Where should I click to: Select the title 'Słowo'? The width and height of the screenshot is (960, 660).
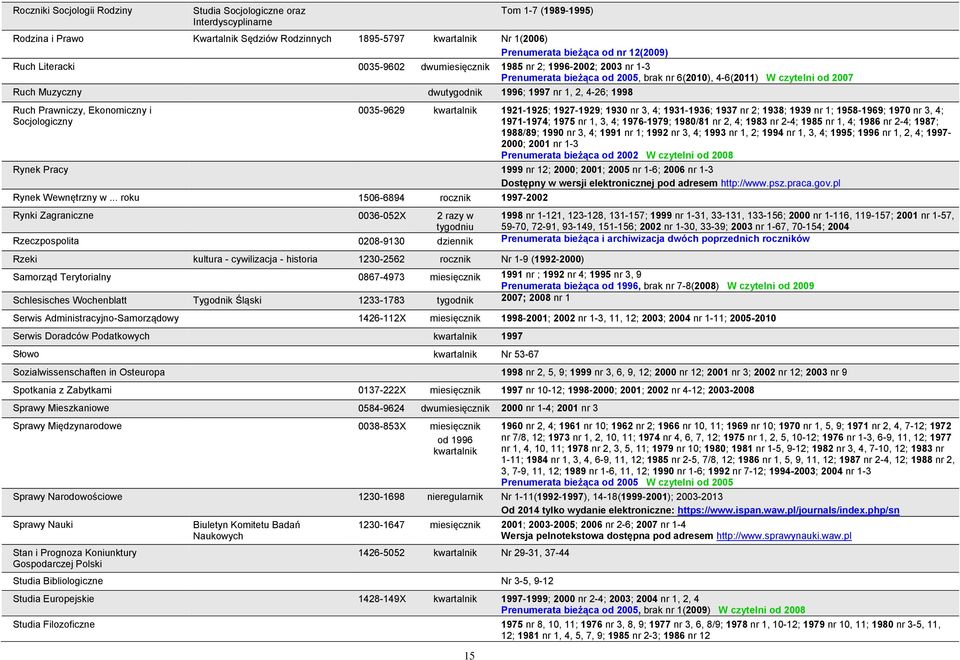(26, 354)
